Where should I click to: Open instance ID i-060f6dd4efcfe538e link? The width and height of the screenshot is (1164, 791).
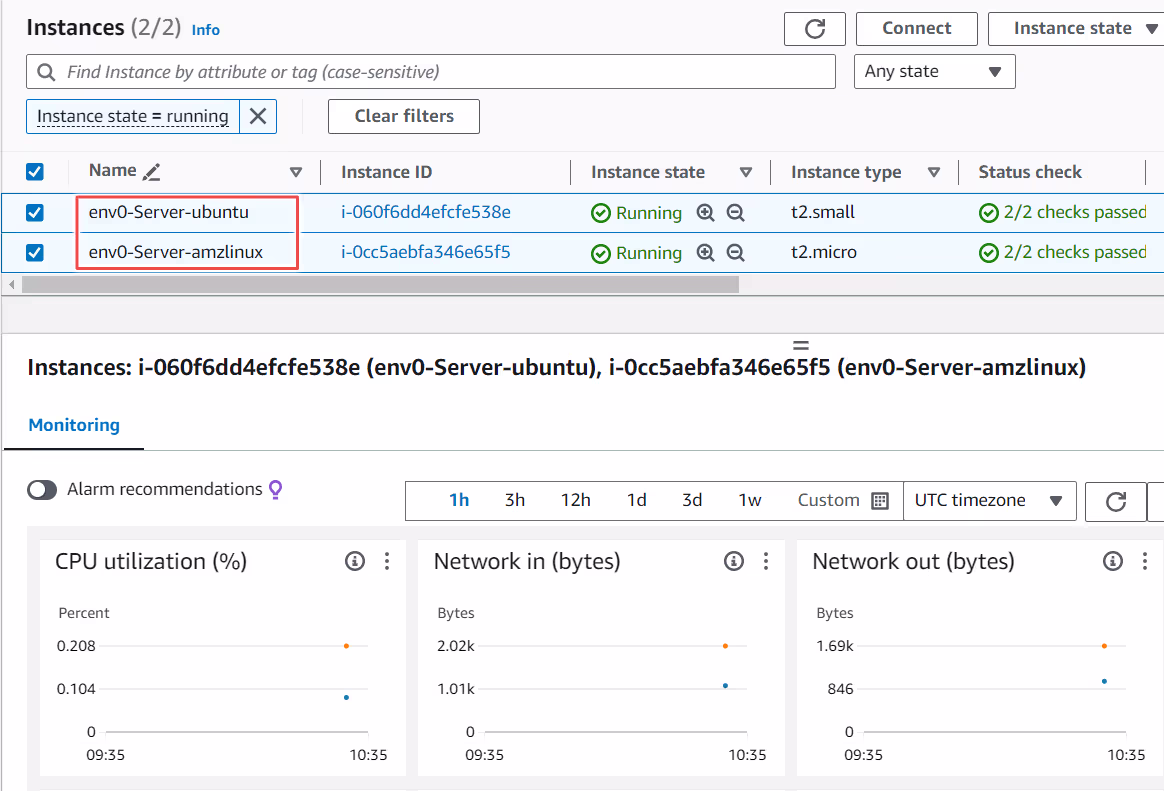click(x=425, y=212)
